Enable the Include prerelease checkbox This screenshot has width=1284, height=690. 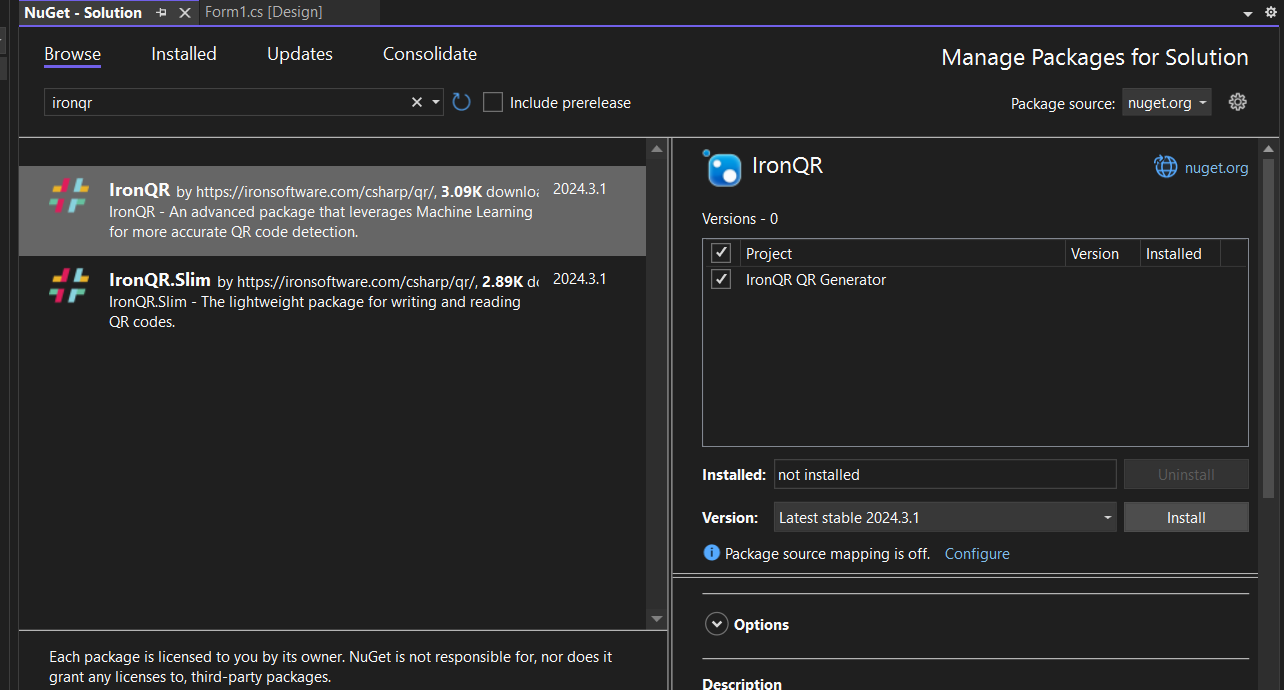[493, 102]
